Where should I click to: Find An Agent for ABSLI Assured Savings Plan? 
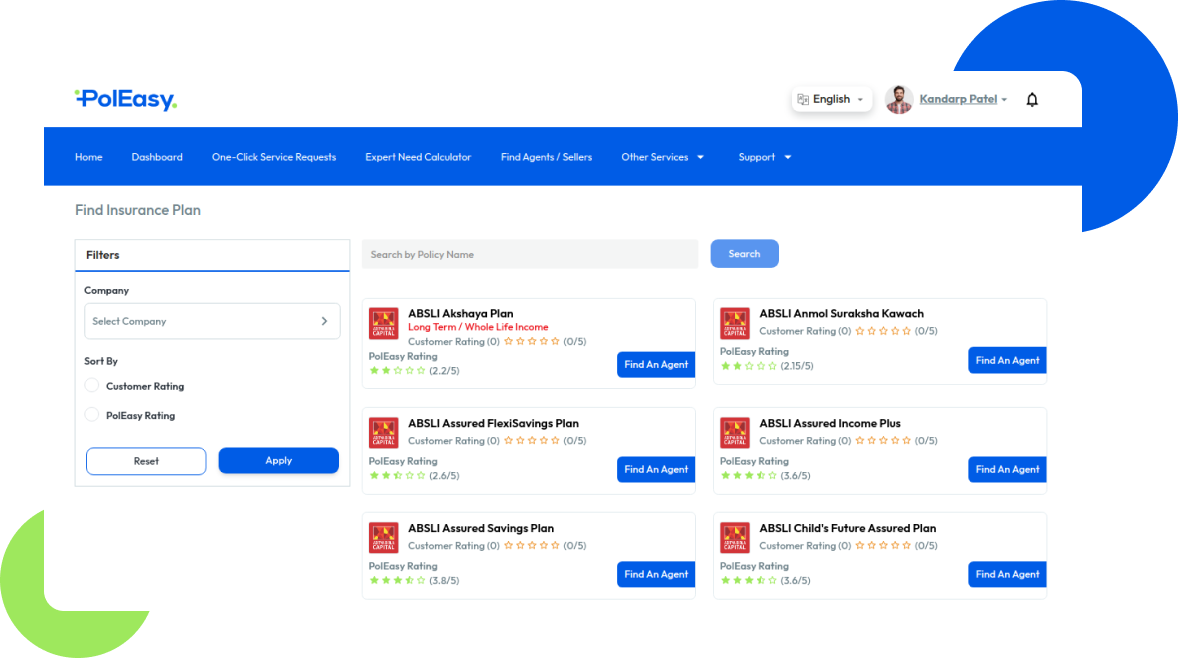[x=656, y=575]
